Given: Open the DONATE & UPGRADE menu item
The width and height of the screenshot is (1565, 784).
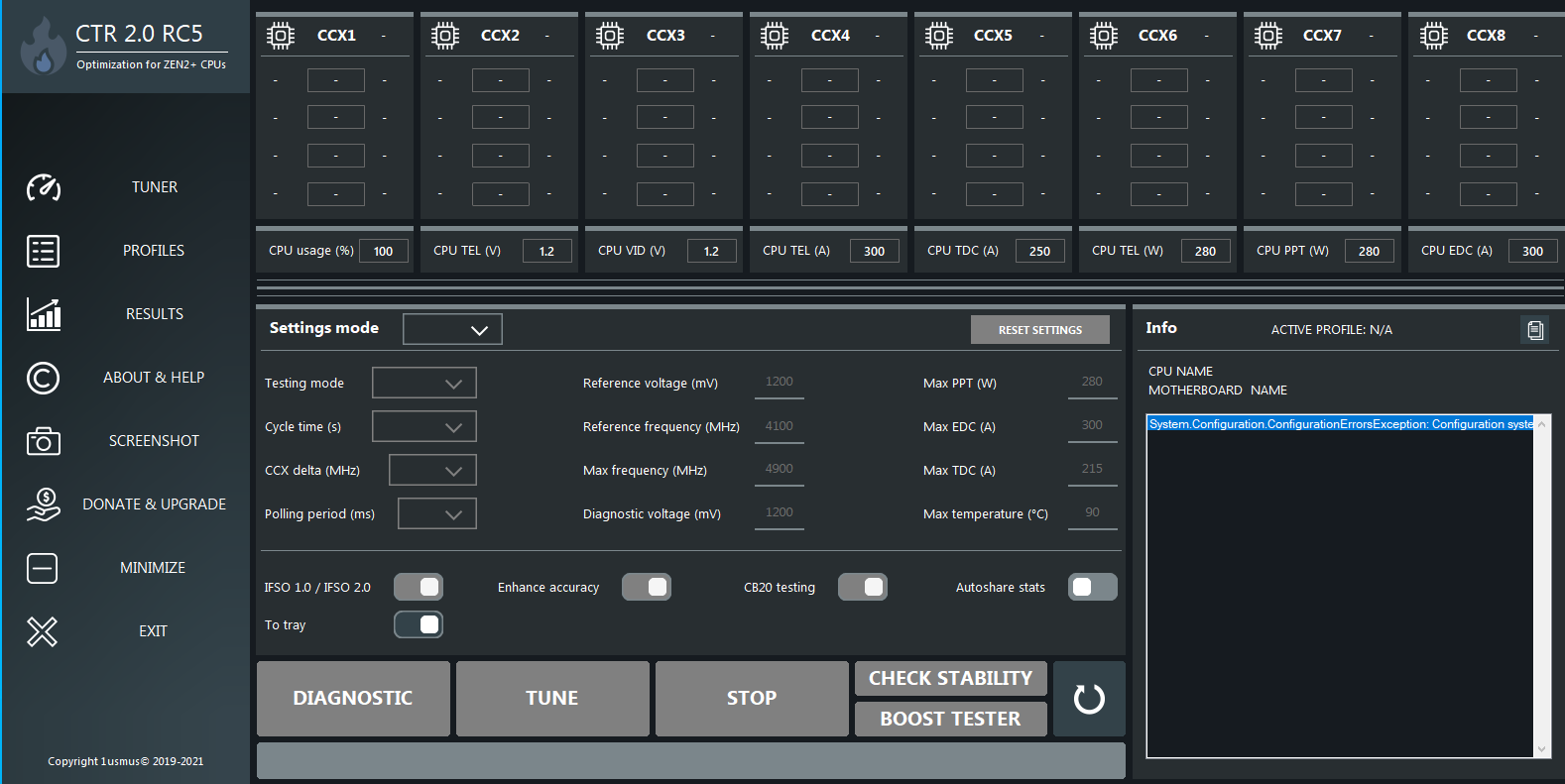Looking at the screenshot, I should pos(154,504).
